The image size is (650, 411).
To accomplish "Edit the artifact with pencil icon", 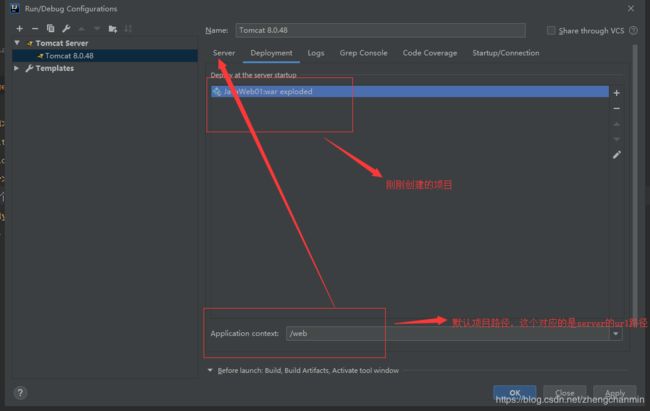I will [x=616, y=155].
